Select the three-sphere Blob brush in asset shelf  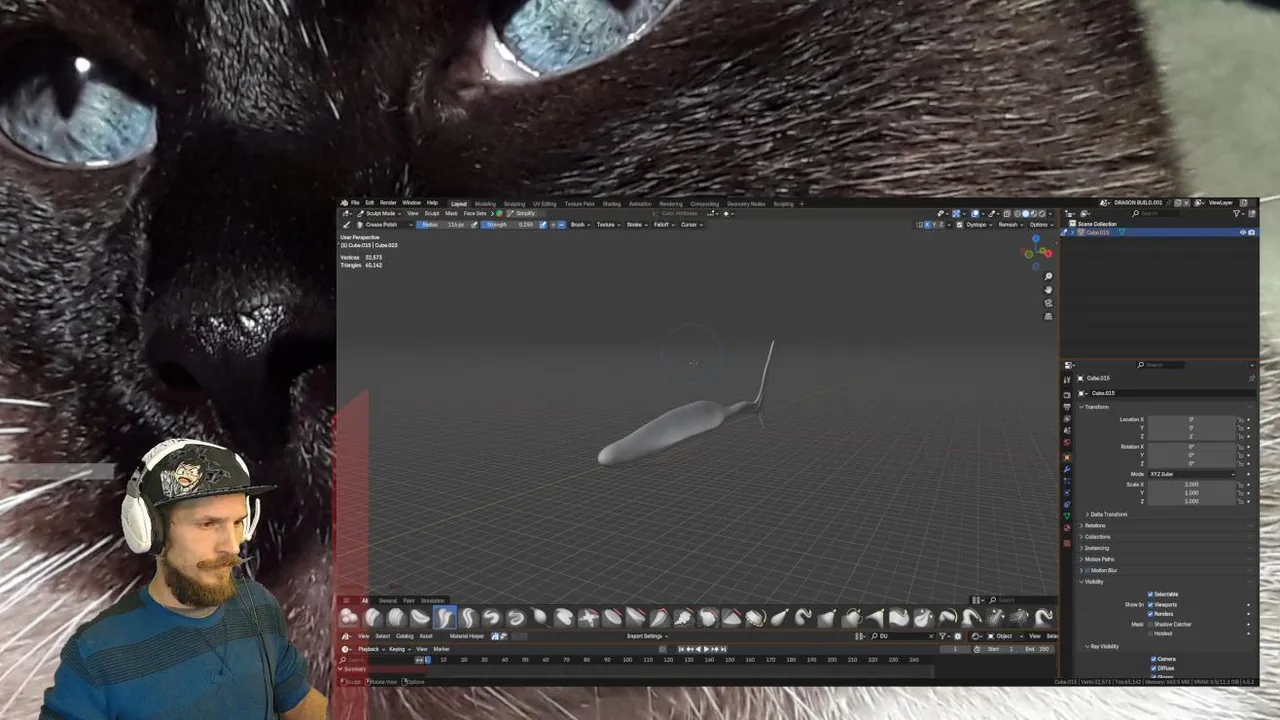click(x=348, y=618)
